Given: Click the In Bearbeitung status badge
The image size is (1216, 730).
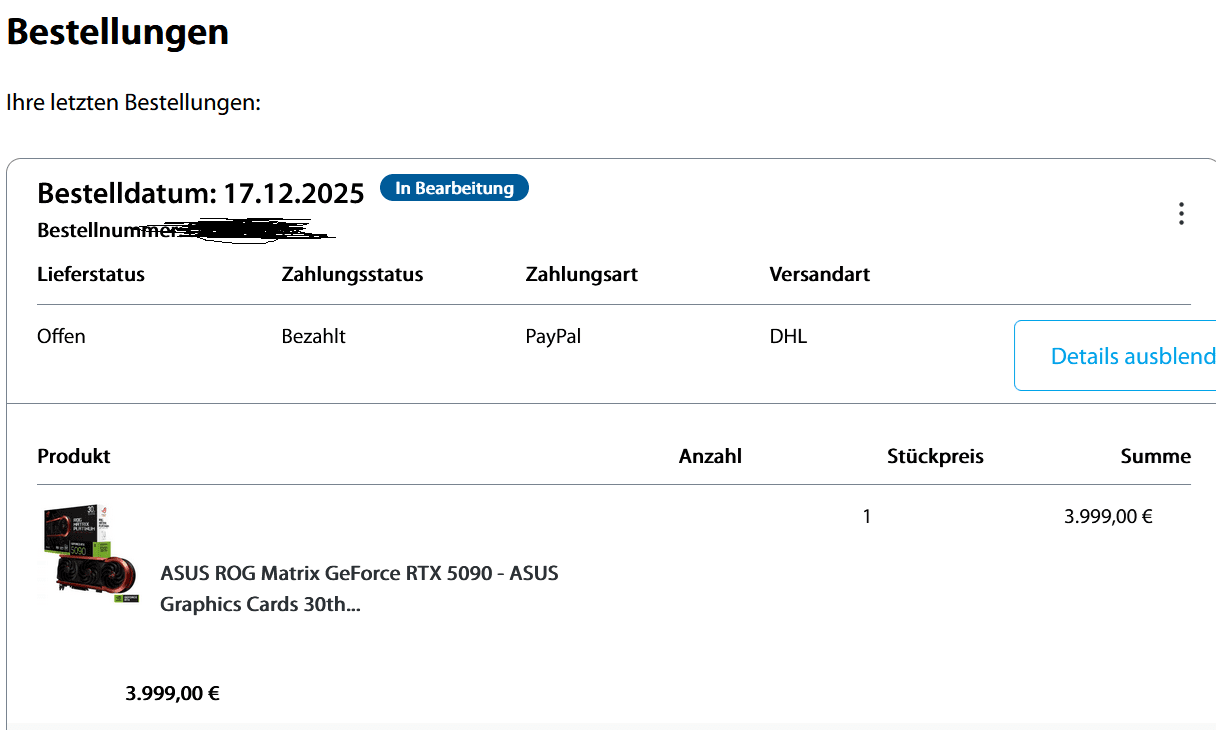Looking at the screenshot, I should (x=454, y=188).
